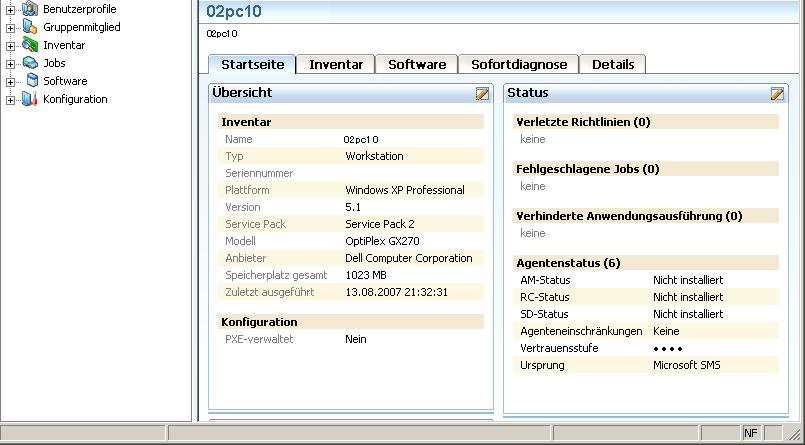Click the Jobs tree node icon
The height and width of the screenshot is (445, 805).
[30, 63]
